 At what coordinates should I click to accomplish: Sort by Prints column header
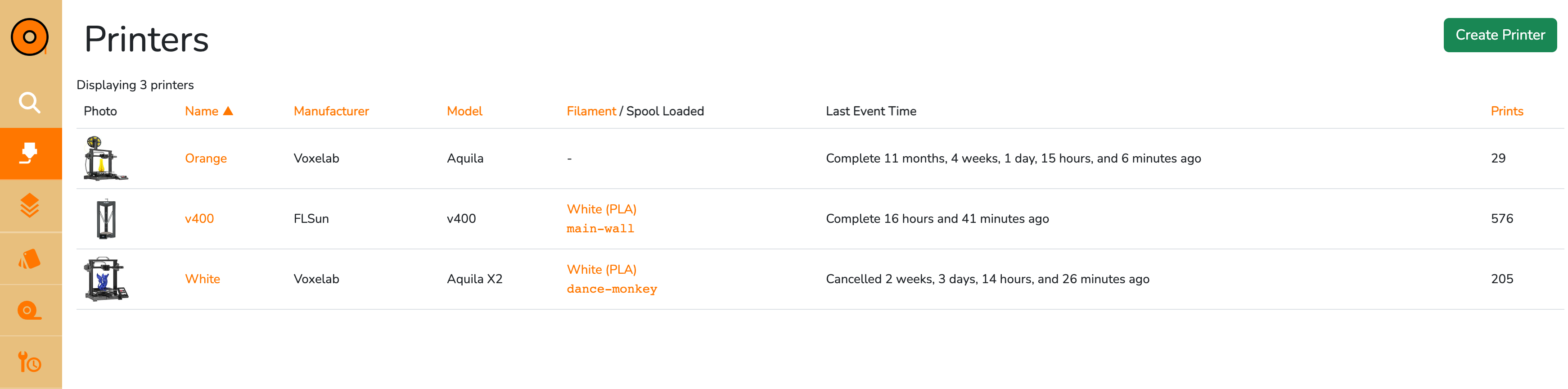[1506, 111]
